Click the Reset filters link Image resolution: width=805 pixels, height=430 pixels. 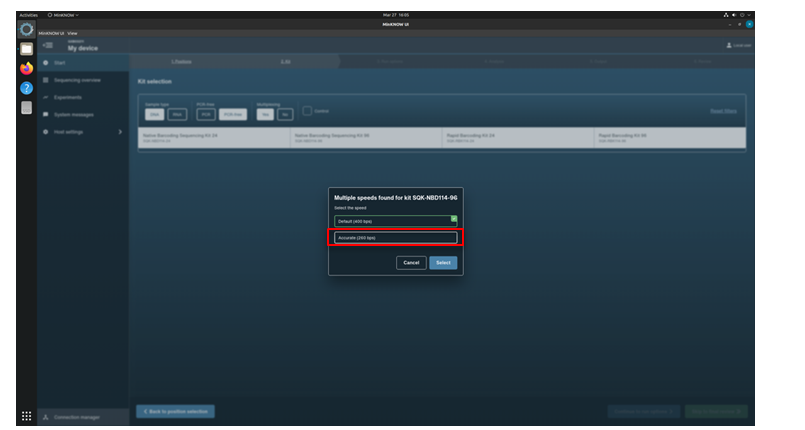click(723, 111)
